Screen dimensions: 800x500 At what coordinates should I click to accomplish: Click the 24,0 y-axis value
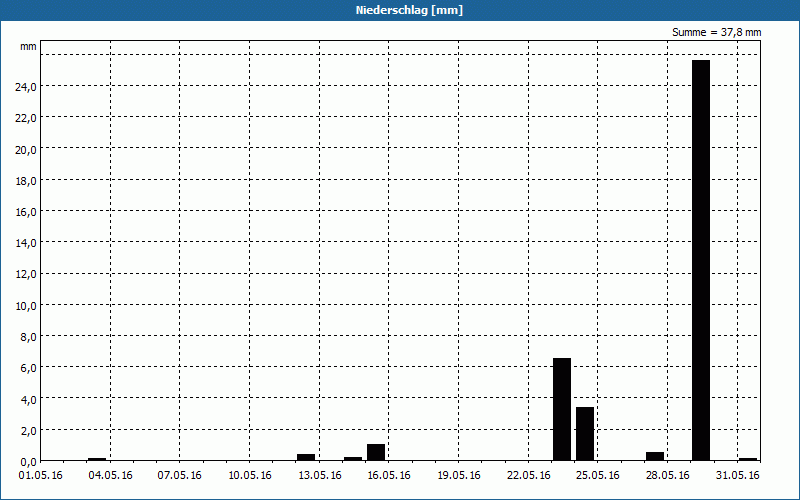coord(26,87)
